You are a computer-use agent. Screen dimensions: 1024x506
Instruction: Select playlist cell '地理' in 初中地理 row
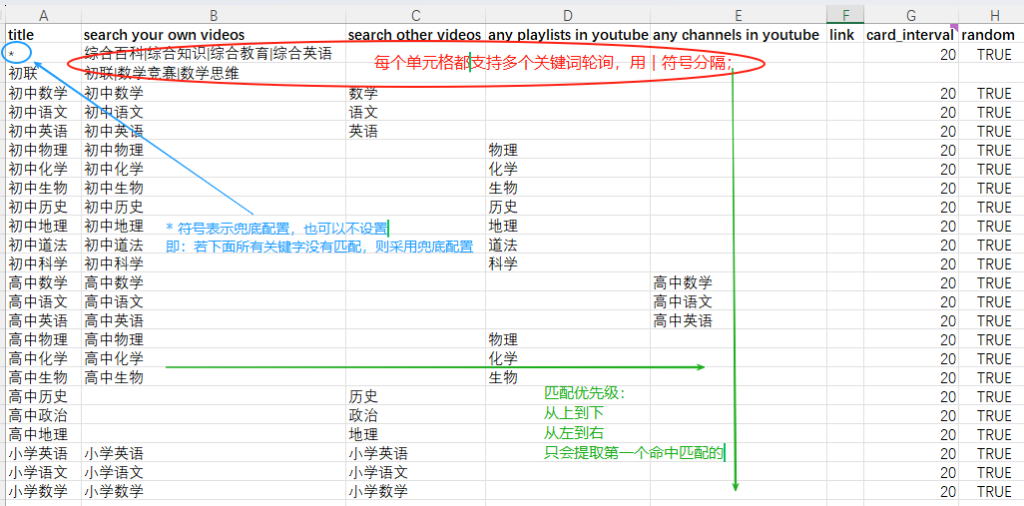[568, 226]
